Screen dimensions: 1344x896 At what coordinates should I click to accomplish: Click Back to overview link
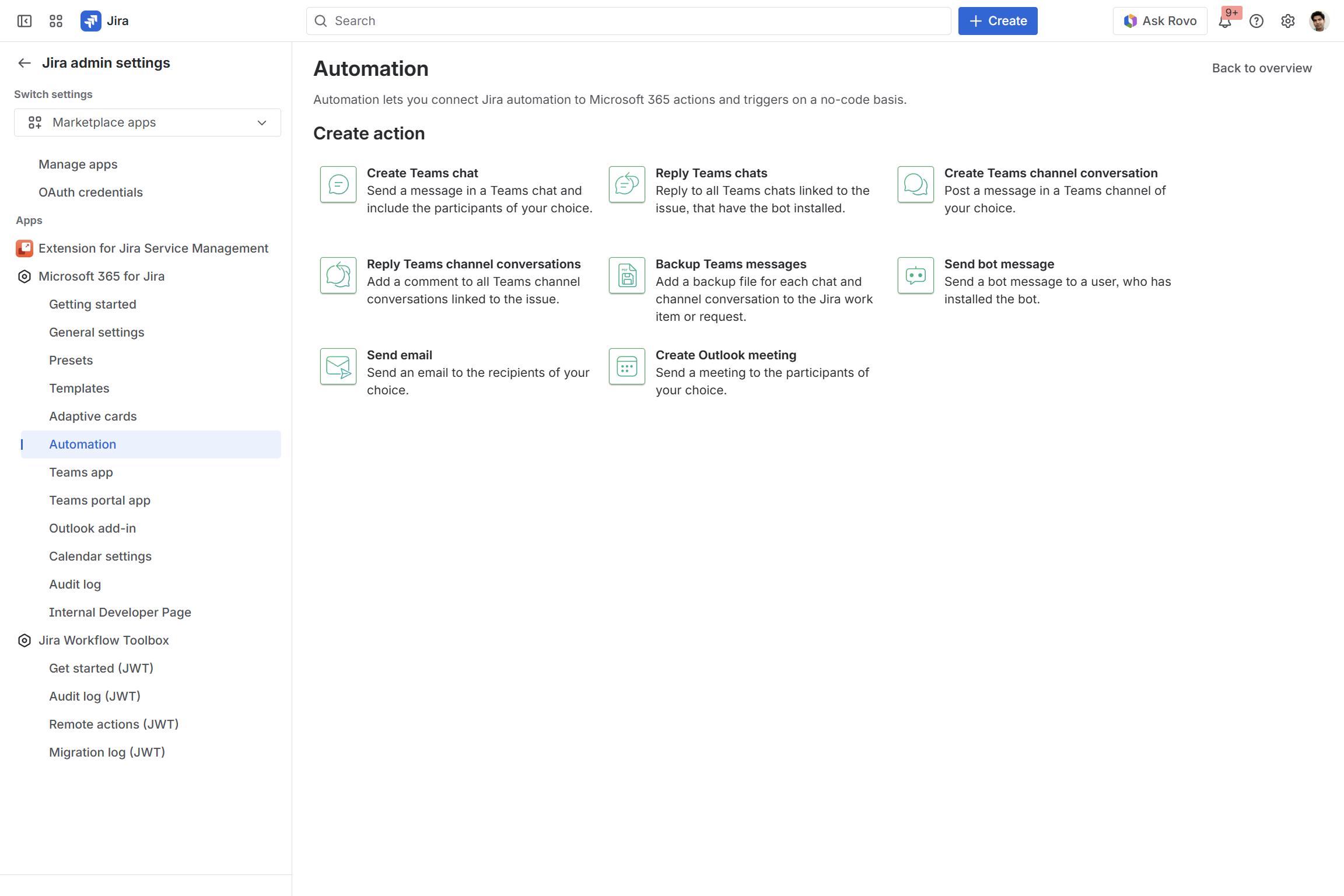click(1262, 68)
